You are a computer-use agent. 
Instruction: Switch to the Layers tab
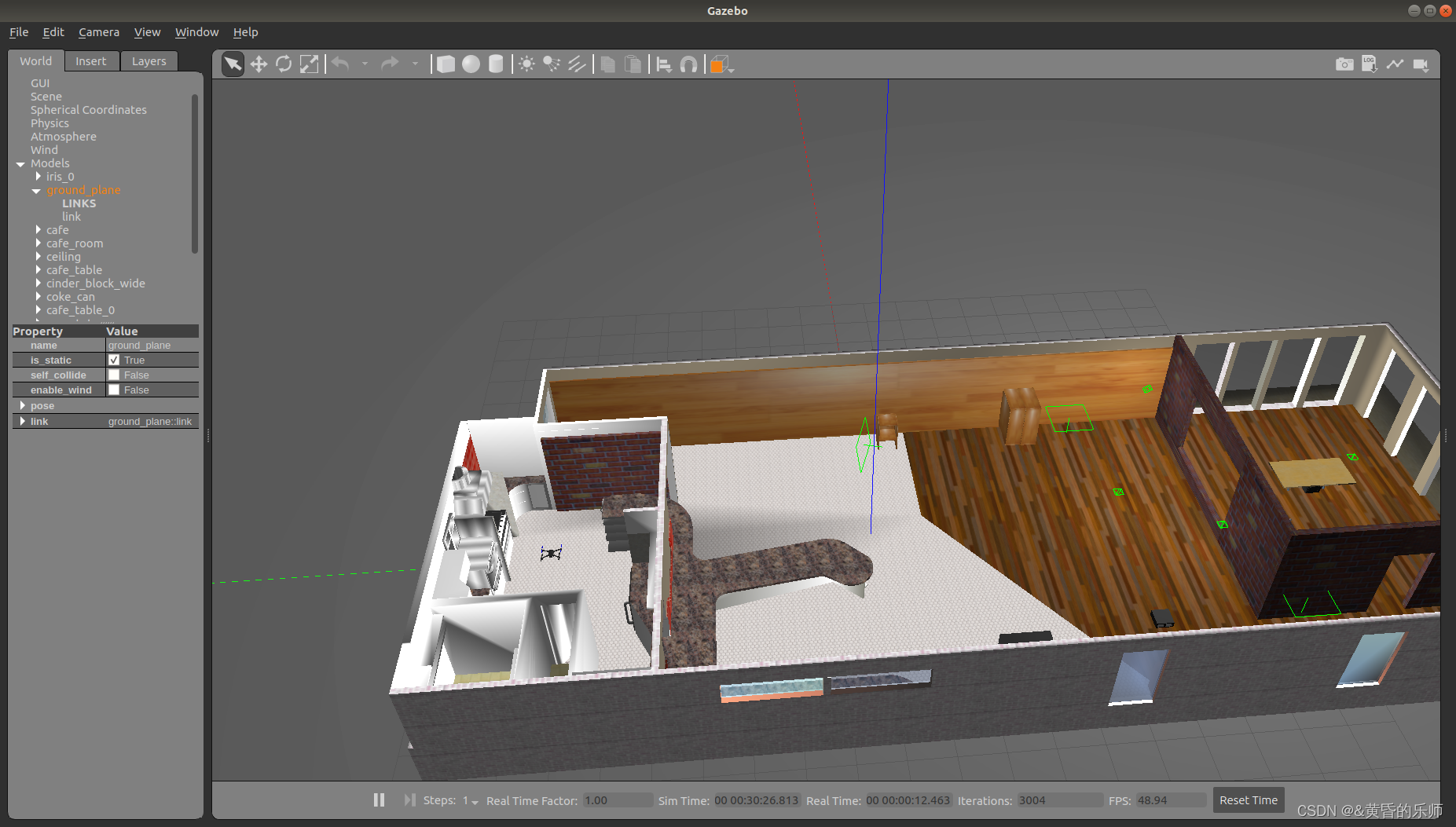click(x=149, y=61)
